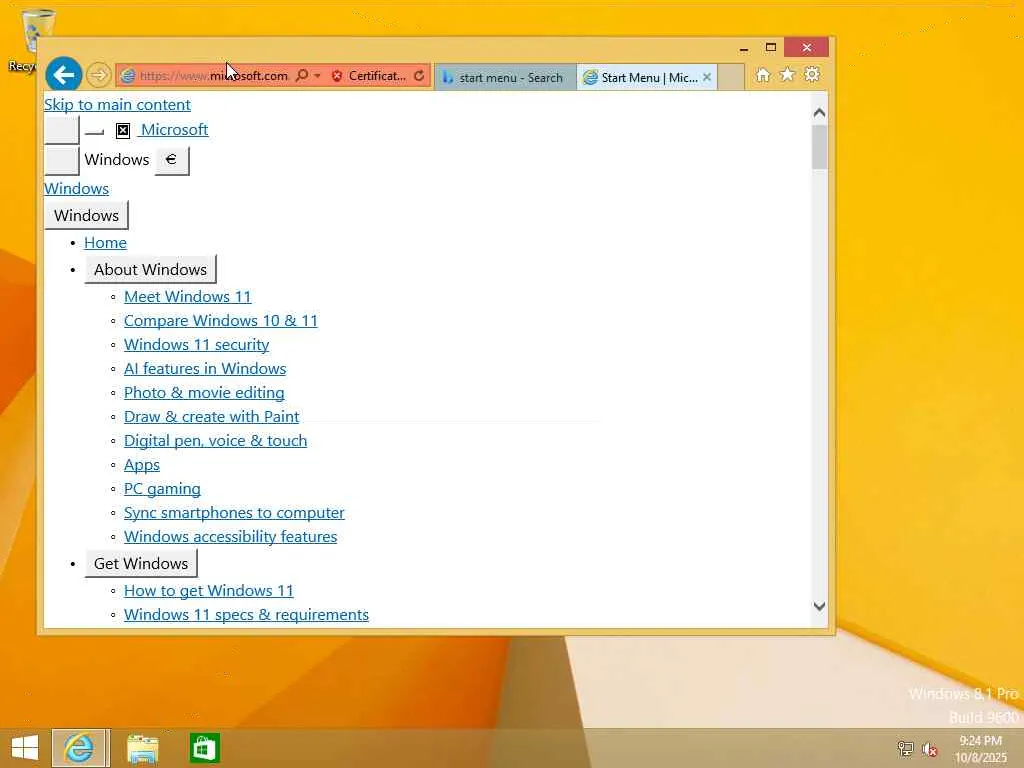Expand the About Windows button
The image size is (1024, 768).
[x=150, y=270]
